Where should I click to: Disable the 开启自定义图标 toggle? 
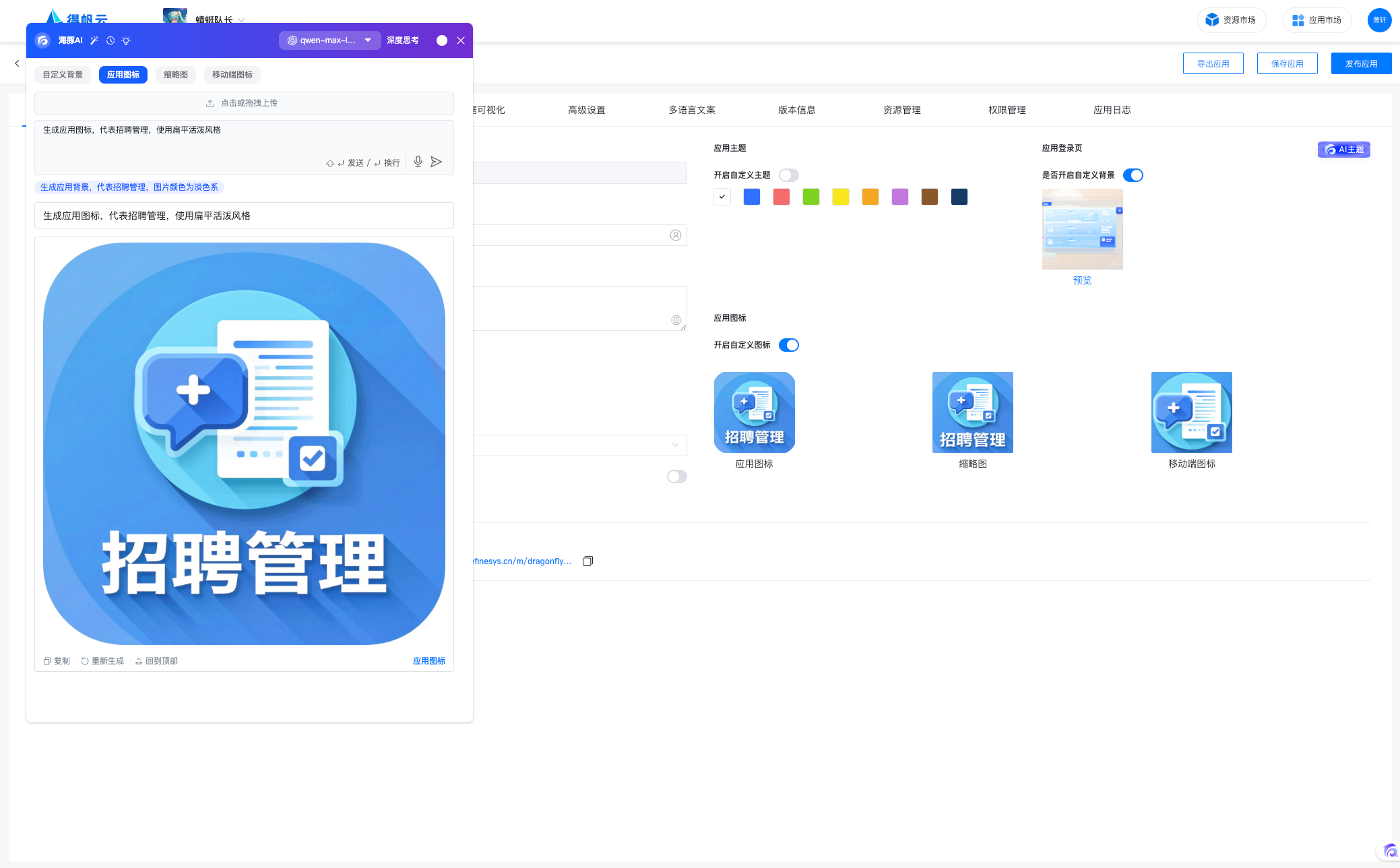click(788, 345)
